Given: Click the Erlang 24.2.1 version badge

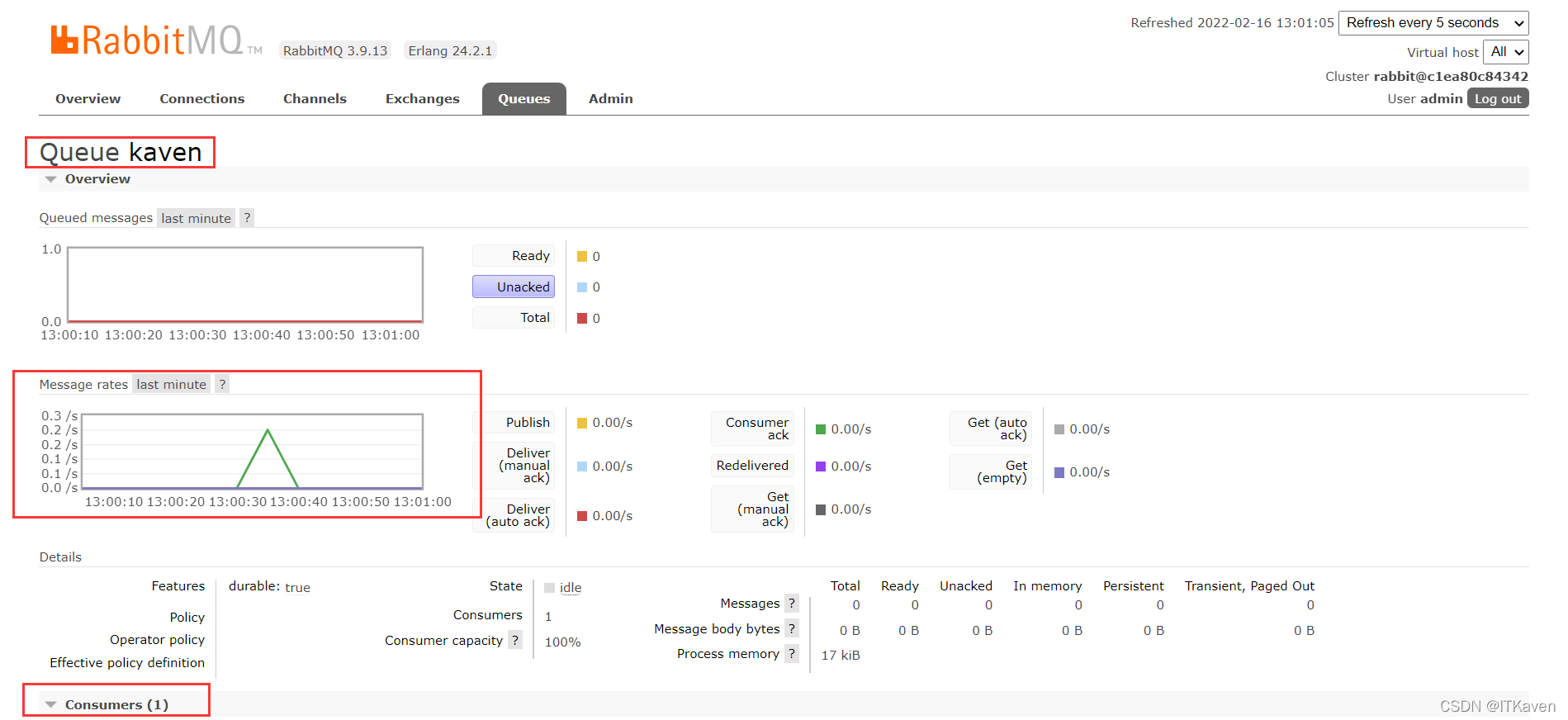Looking at the screenshot, I should tap(450, 50).
